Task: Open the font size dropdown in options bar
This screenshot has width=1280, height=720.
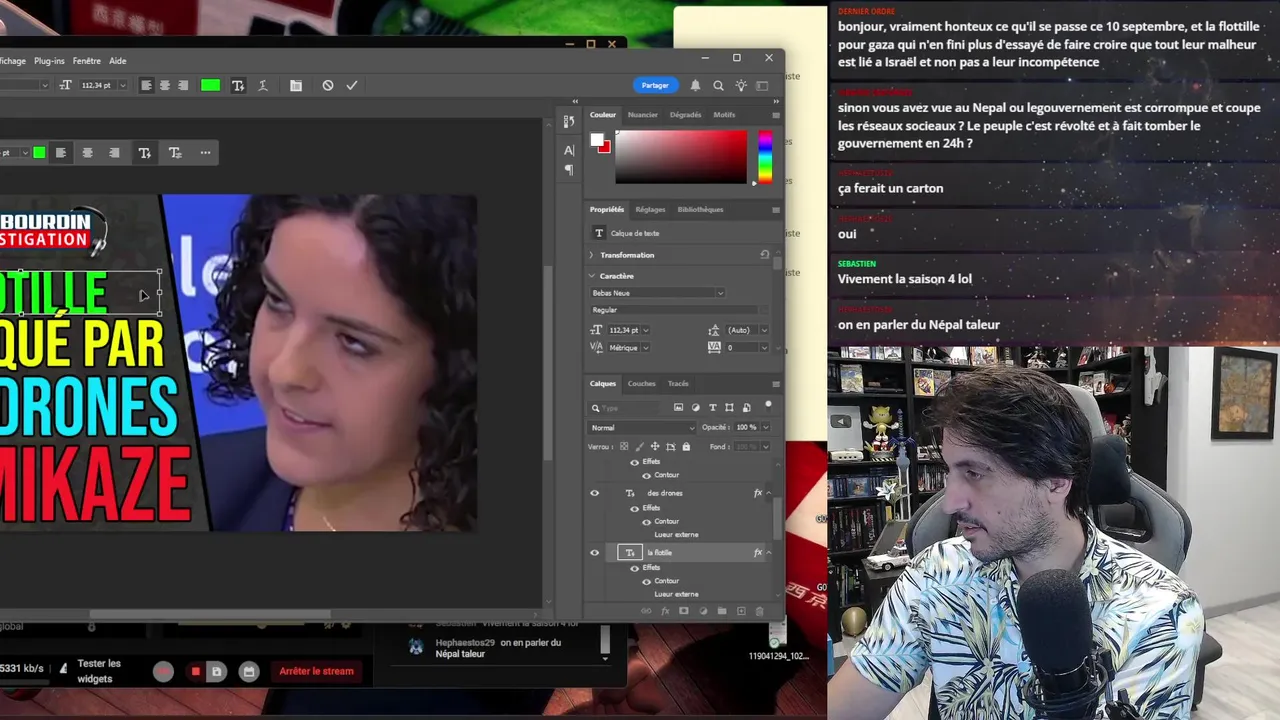Action: tap(123, 86)
